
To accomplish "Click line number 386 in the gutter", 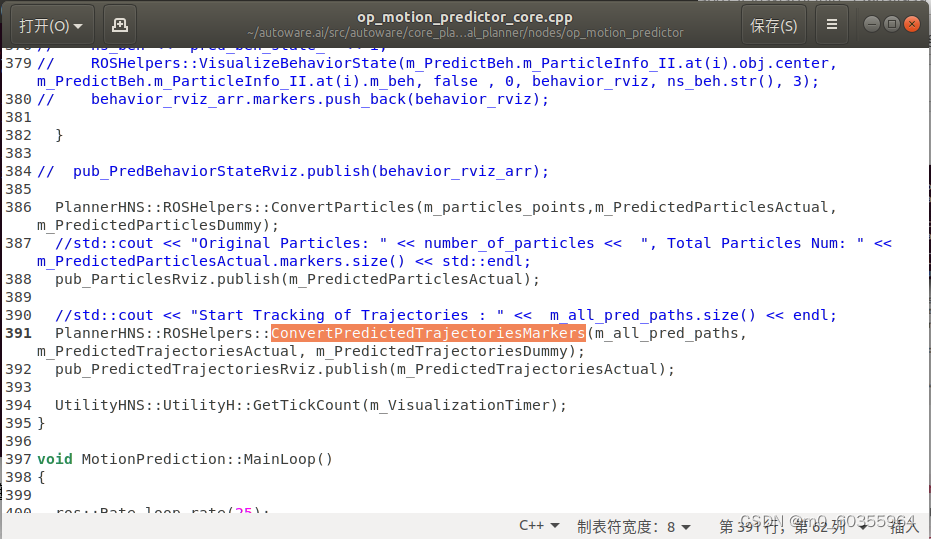I will (x=18, y=207).
